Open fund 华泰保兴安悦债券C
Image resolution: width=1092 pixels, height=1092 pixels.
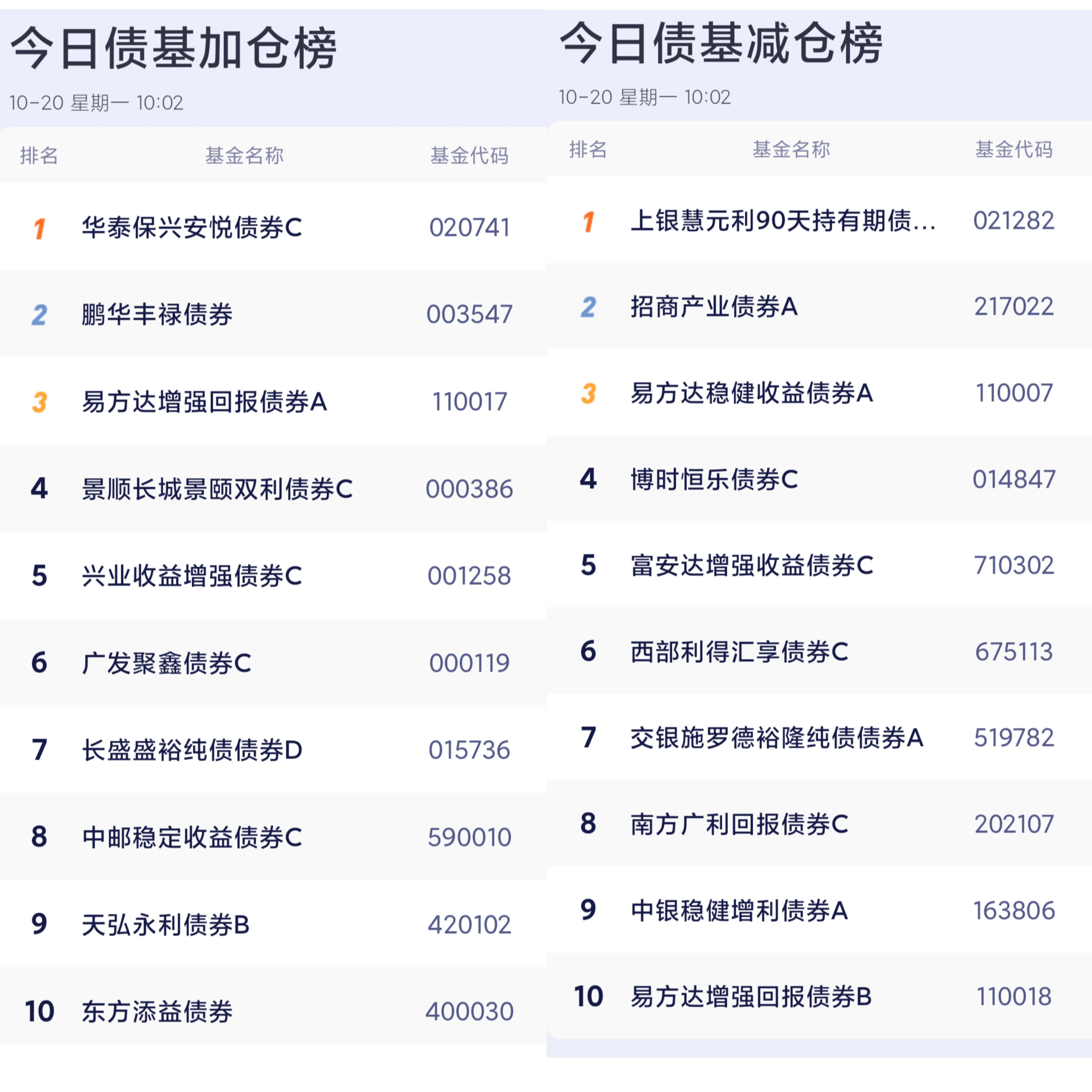pos(192,228)
